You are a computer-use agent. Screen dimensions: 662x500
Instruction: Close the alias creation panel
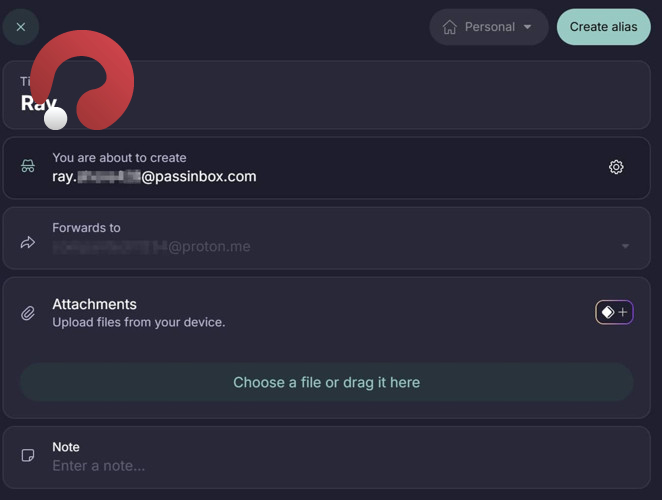point(21,27)
